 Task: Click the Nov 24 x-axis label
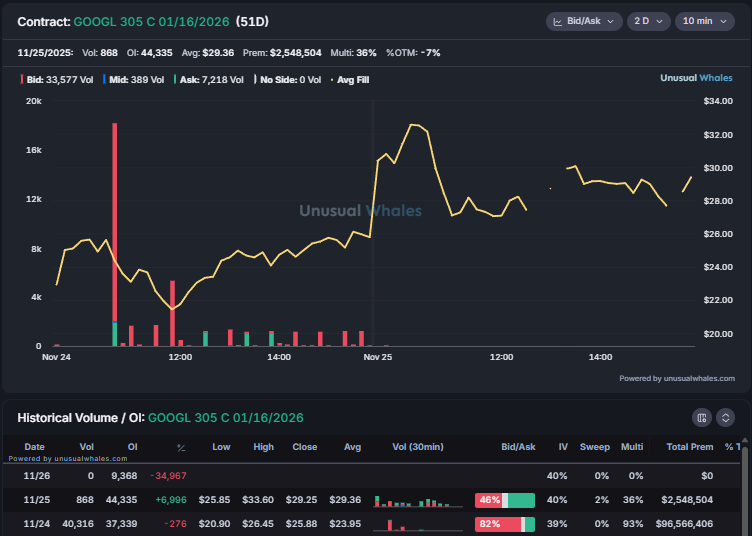[x=56, y=357]
